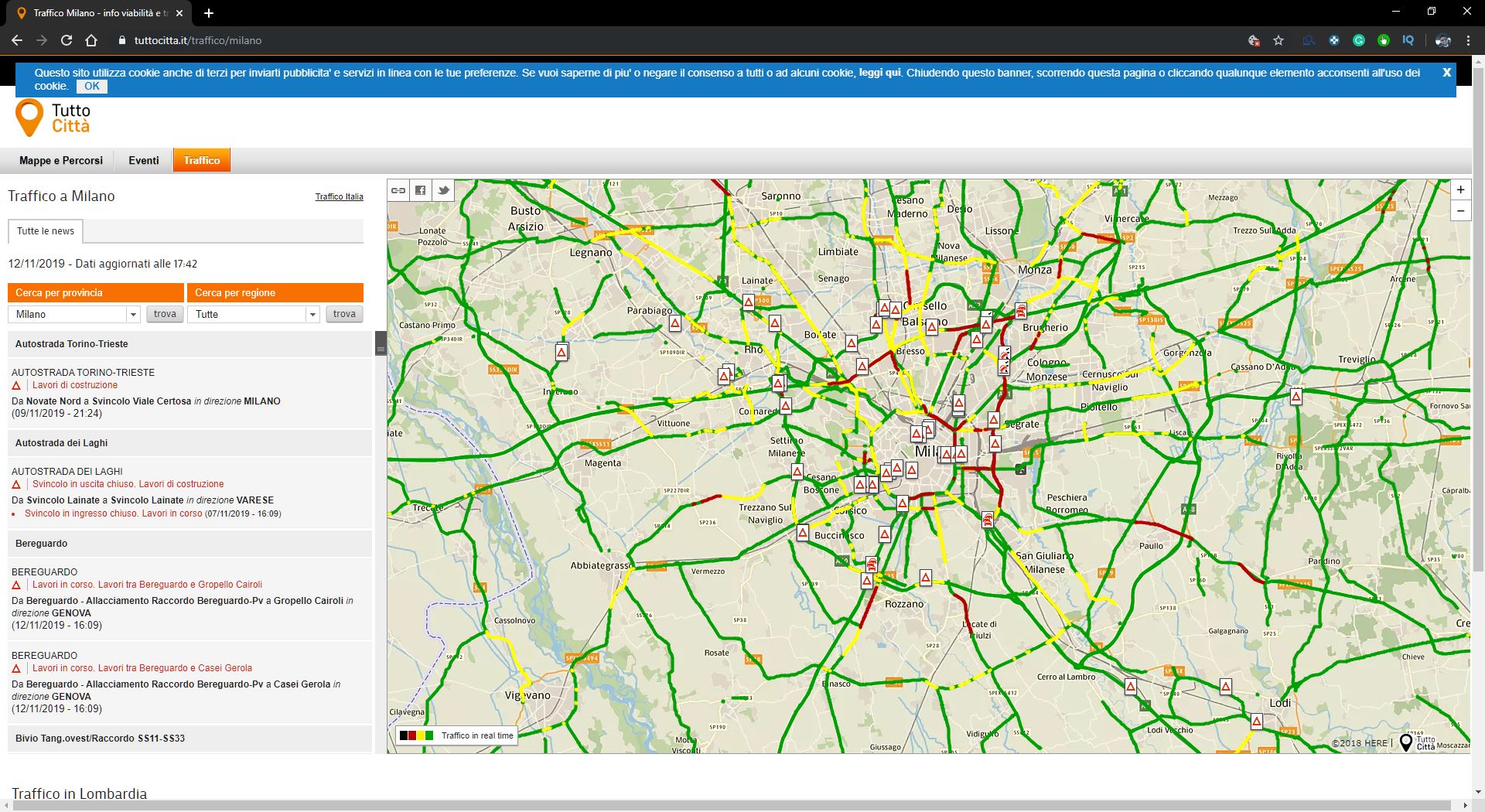Viewport: 1485px width, 812px height.
Task: Accept cookies with the OK button
Action: click(92, 86)
